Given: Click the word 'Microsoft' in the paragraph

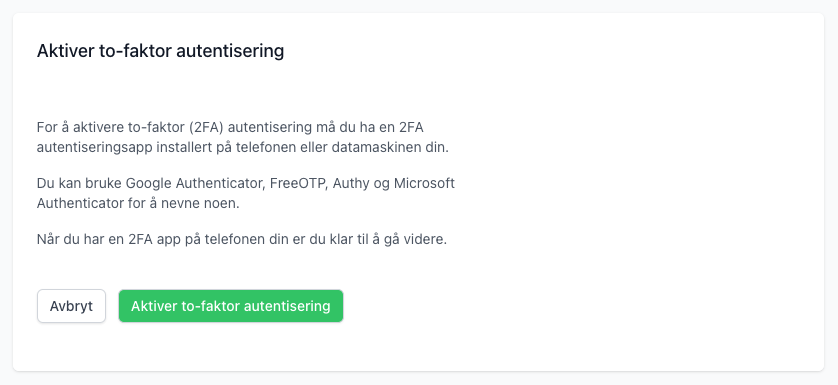Looking at the screenshot, I should [x=424, y=183].
